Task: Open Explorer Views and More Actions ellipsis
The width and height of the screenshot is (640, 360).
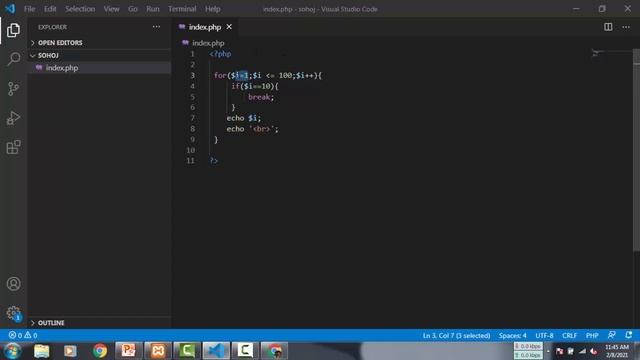Action: (x=156, y=27)
